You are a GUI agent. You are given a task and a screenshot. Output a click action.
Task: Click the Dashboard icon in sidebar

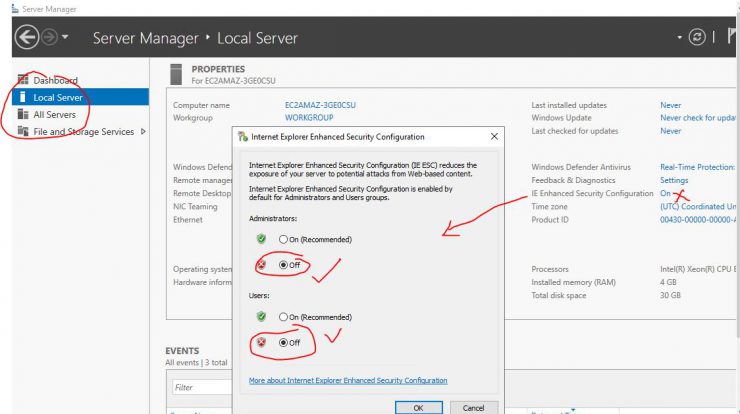pyautogui.click(x=23, y=80)
